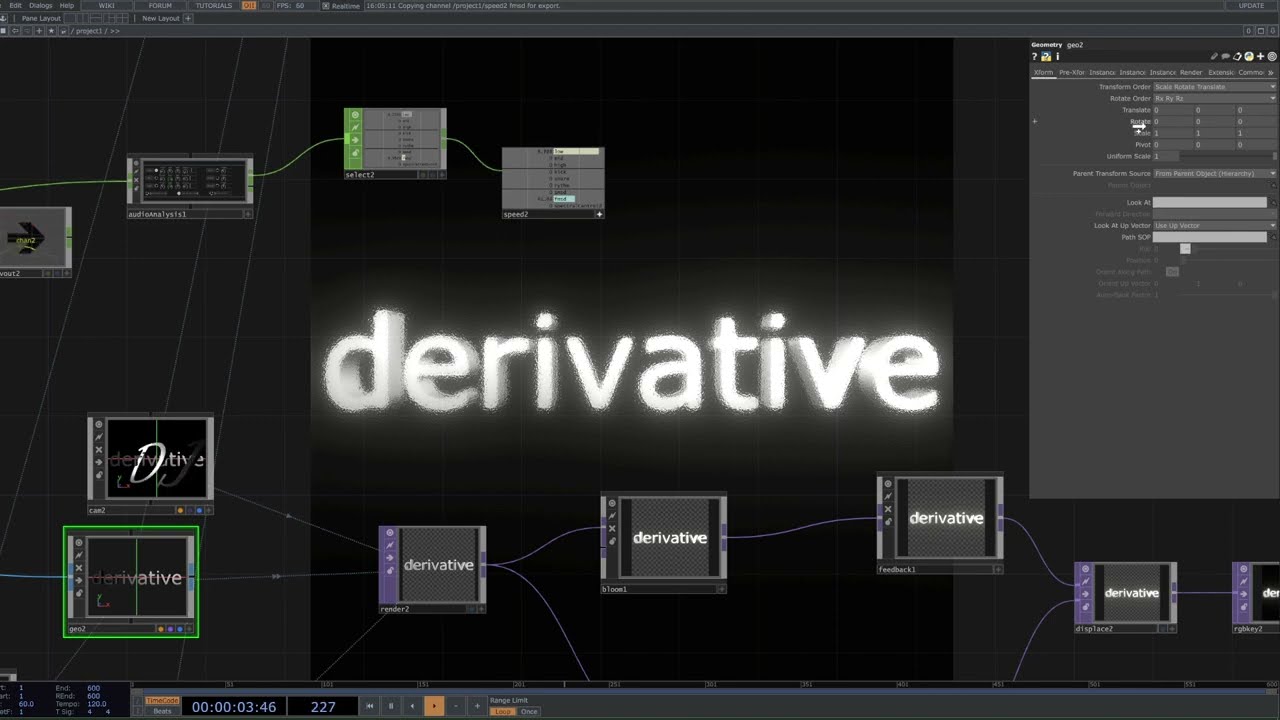This screenshot has width=1280, height=720.
Task: Open the Look At Up Vector dropdown
Action: coord(1215,225)
